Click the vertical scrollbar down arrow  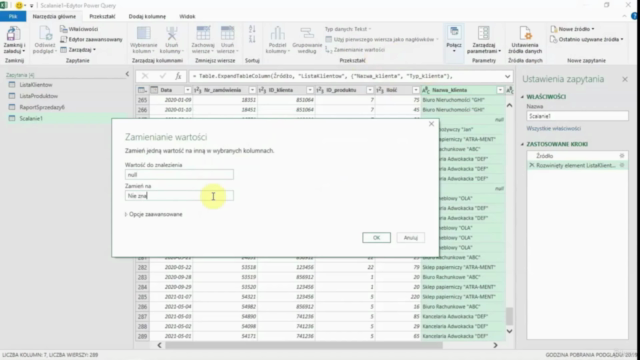[x=509, y=331]
